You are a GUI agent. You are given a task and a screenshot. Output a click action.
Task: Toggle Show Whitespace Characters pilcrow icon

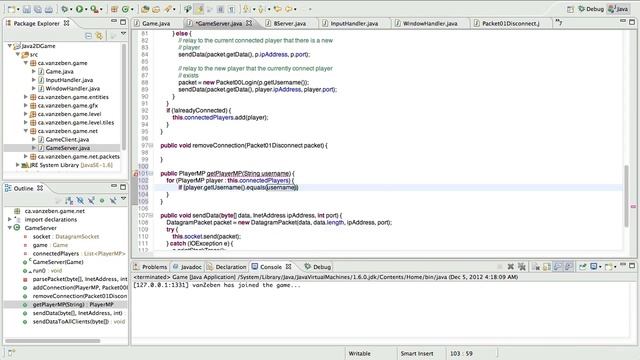click(231, 9)
